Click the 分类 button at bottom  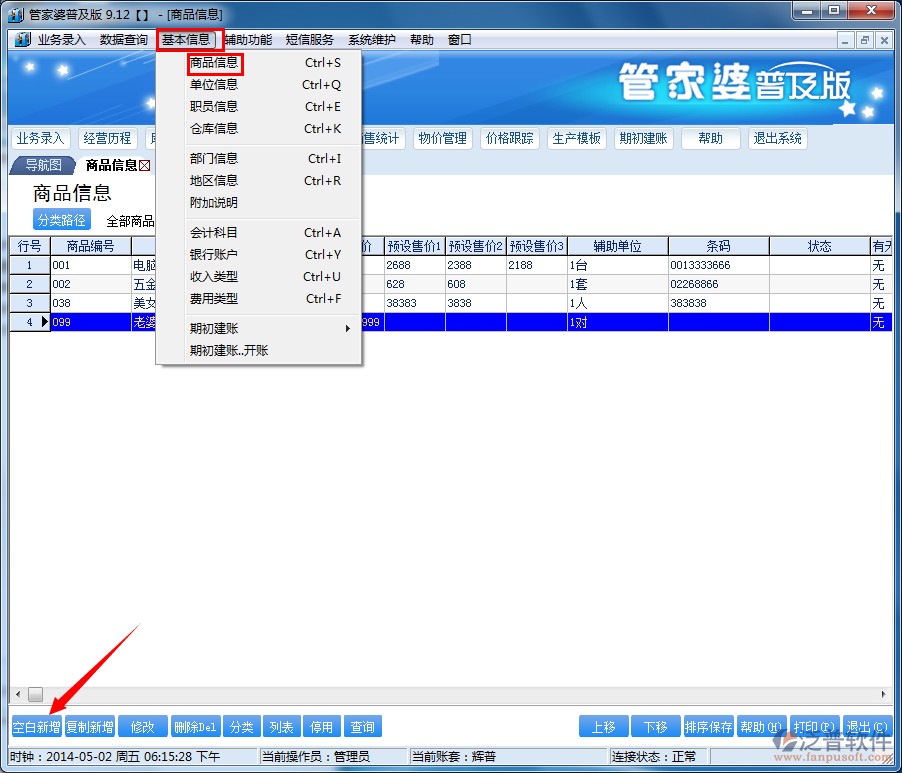pos(242,727)
